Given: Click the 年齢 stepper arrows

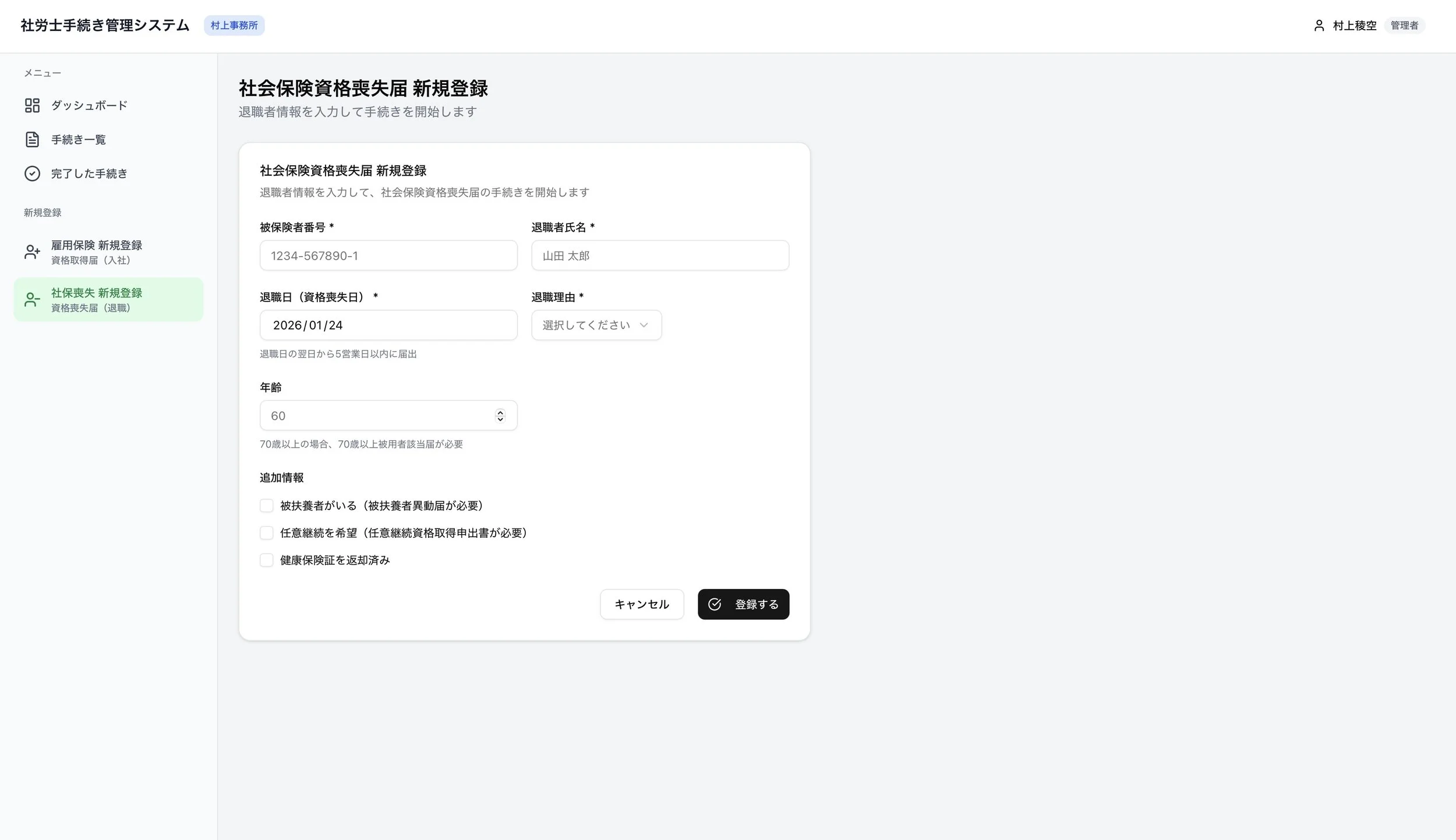Looking at the screenshot, I should (x=500, y=416).
